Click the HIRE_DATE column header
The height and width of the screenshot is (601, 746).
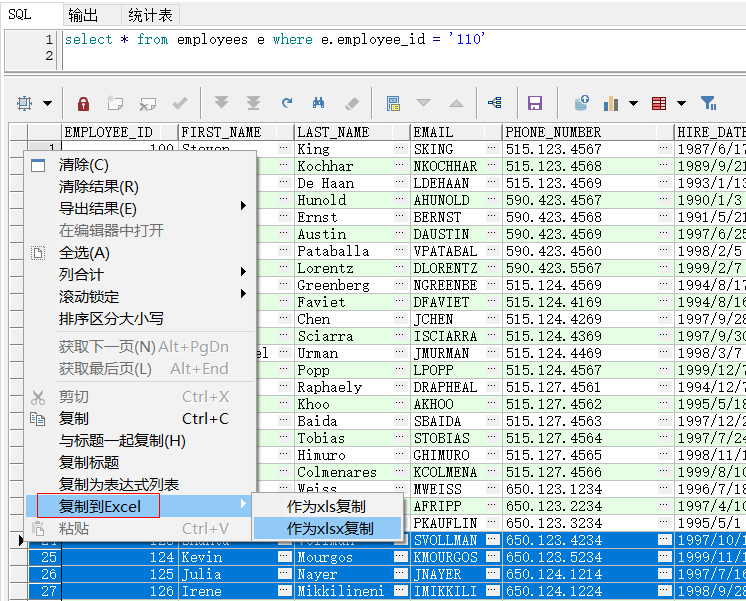pyautogui.click(x=710, y=132)
